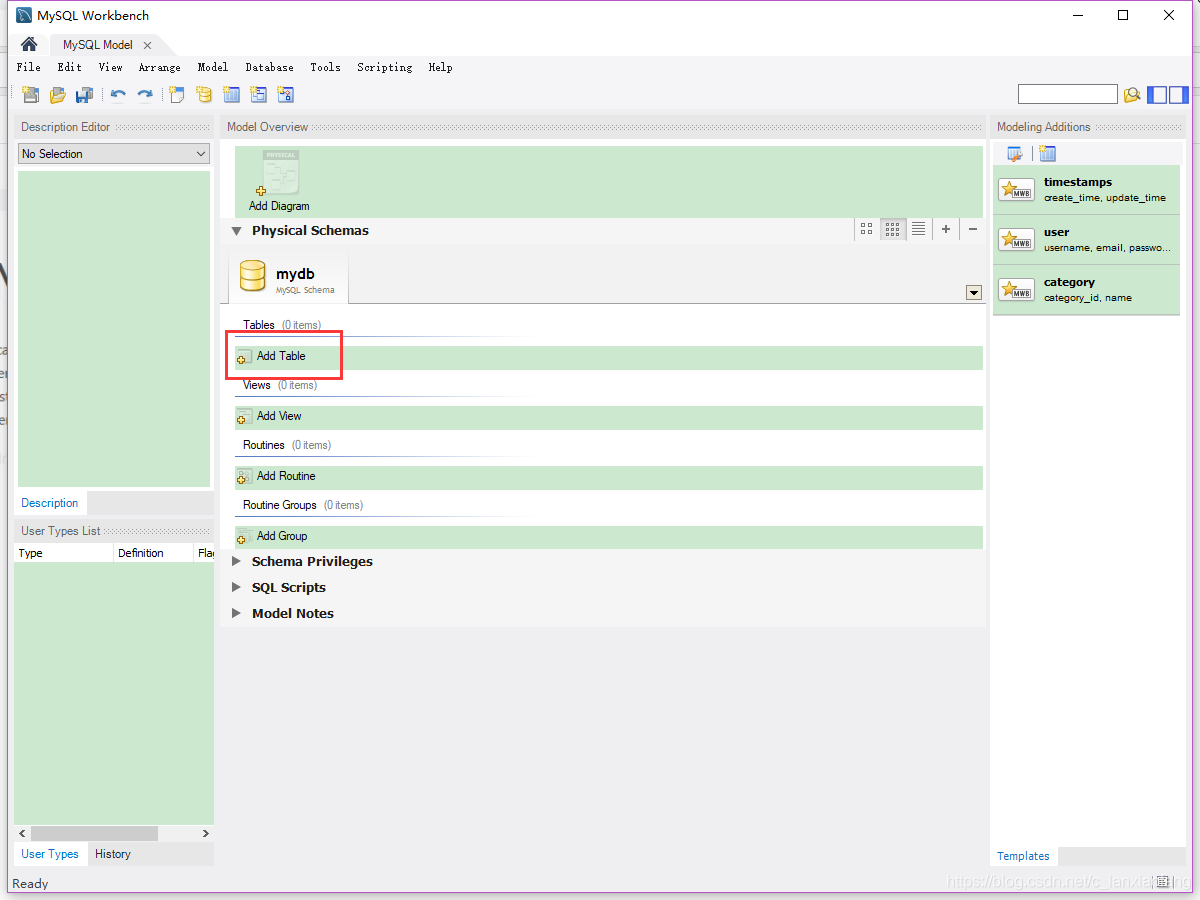The width and height of the screenshot is (1200, 900).
Task: Switch to the History tab
Action: (113, 854)
